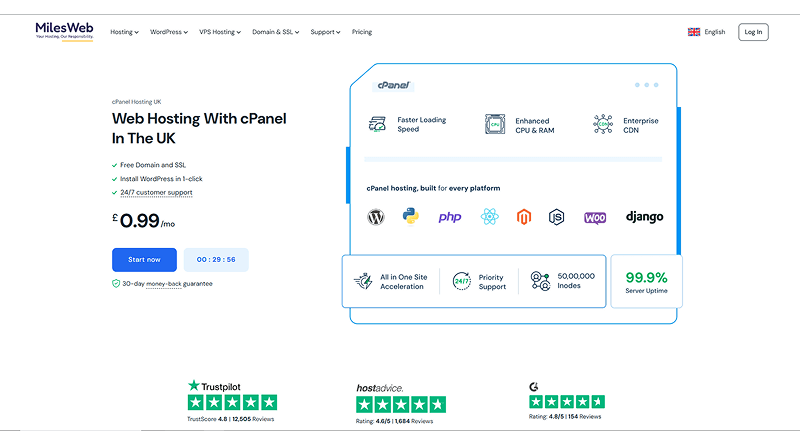Open the Trustpilot reviews rating

(x=232, y=402)
